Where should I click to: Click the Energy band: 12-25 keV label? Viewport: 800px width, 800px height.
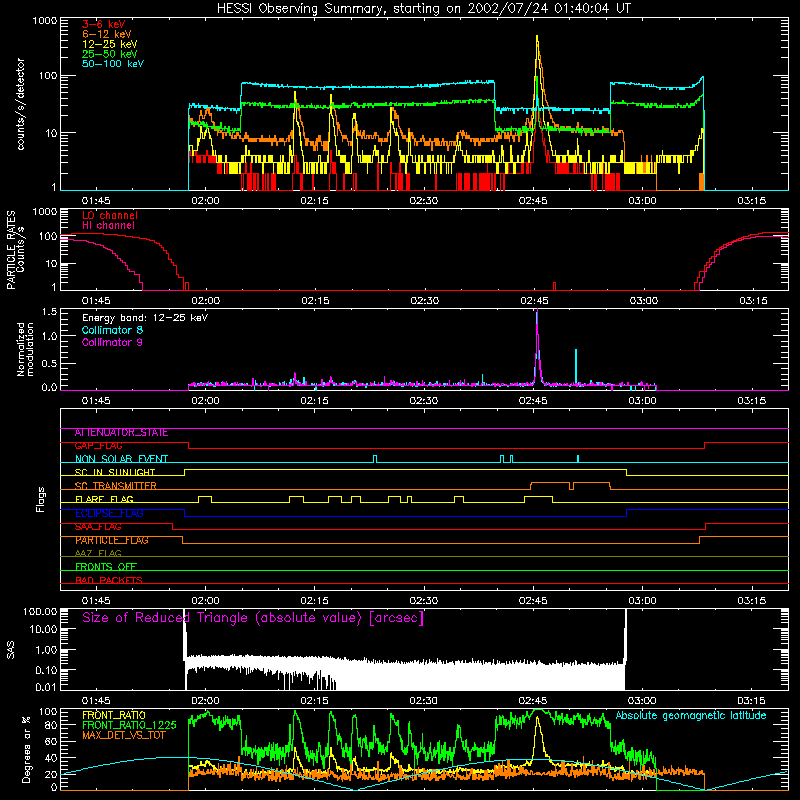pyautogui.click(x=145, y=318)
